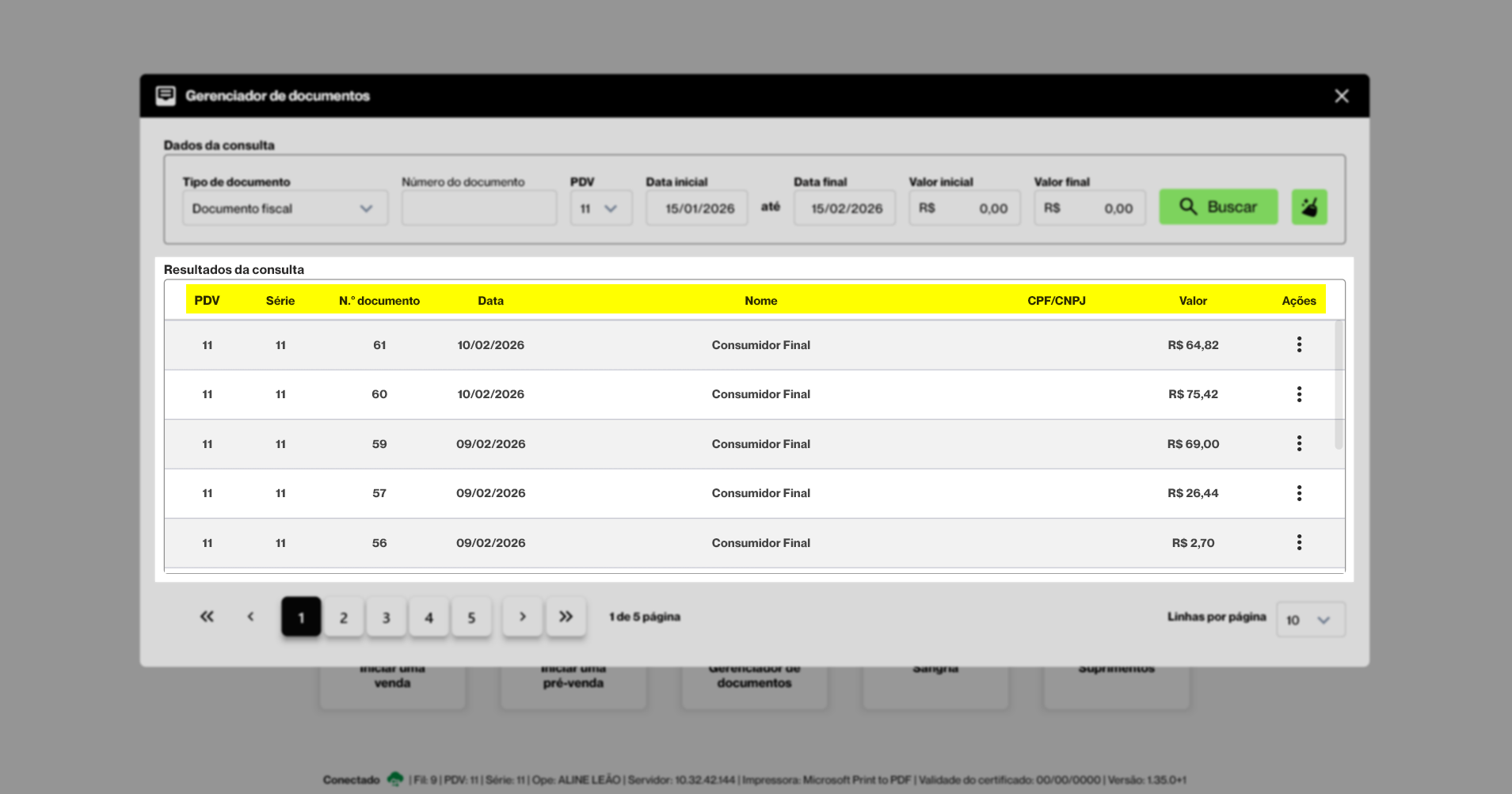Click the Data inicial date field
The width and height of the screenshot is (1512, 794).
[697, 208]
